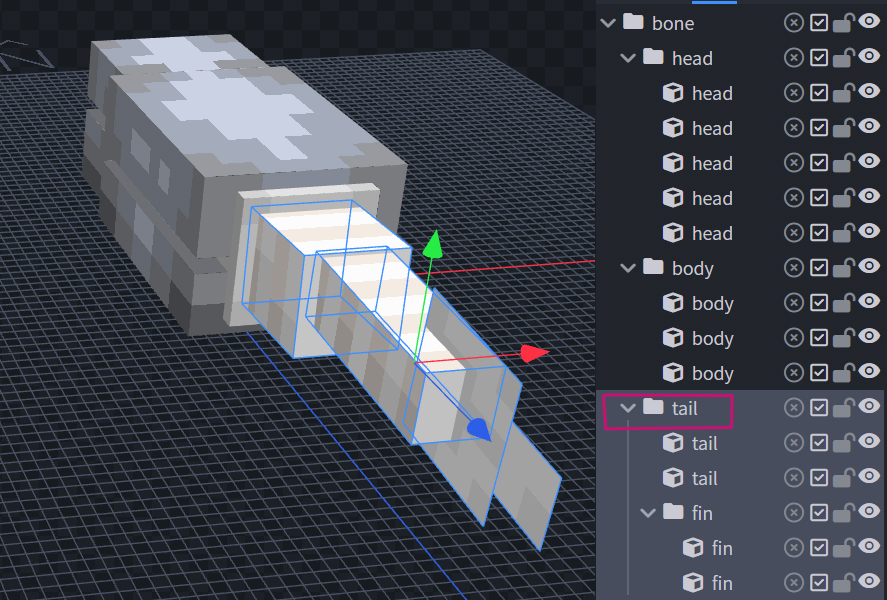The width and height of the screenshot is (887, 600).
Task: Select the 'bone' group label
Action: [673, 24]
